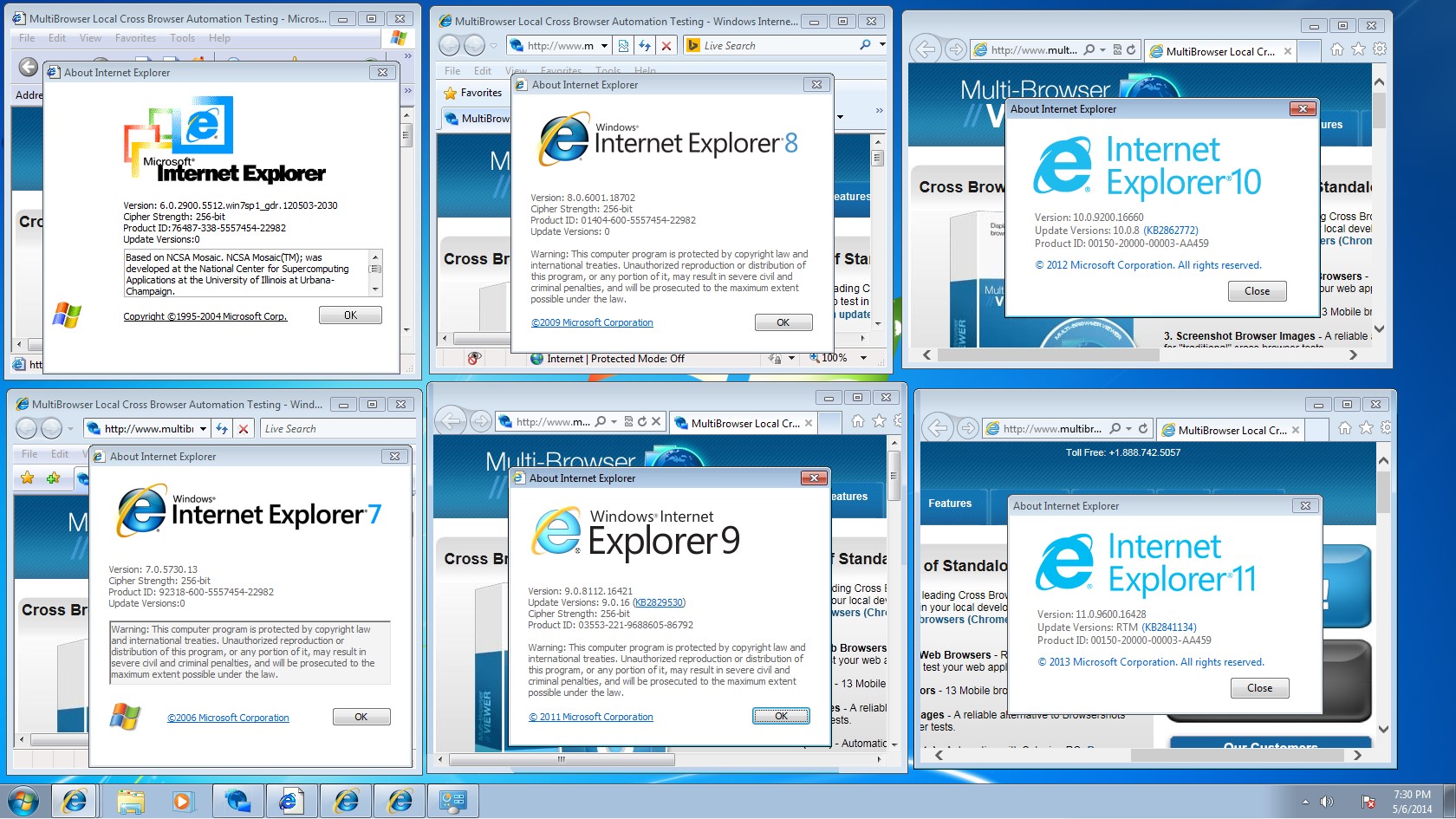Click the KB2829530 update link in IE9 dialog

click(x=660, y=601)
